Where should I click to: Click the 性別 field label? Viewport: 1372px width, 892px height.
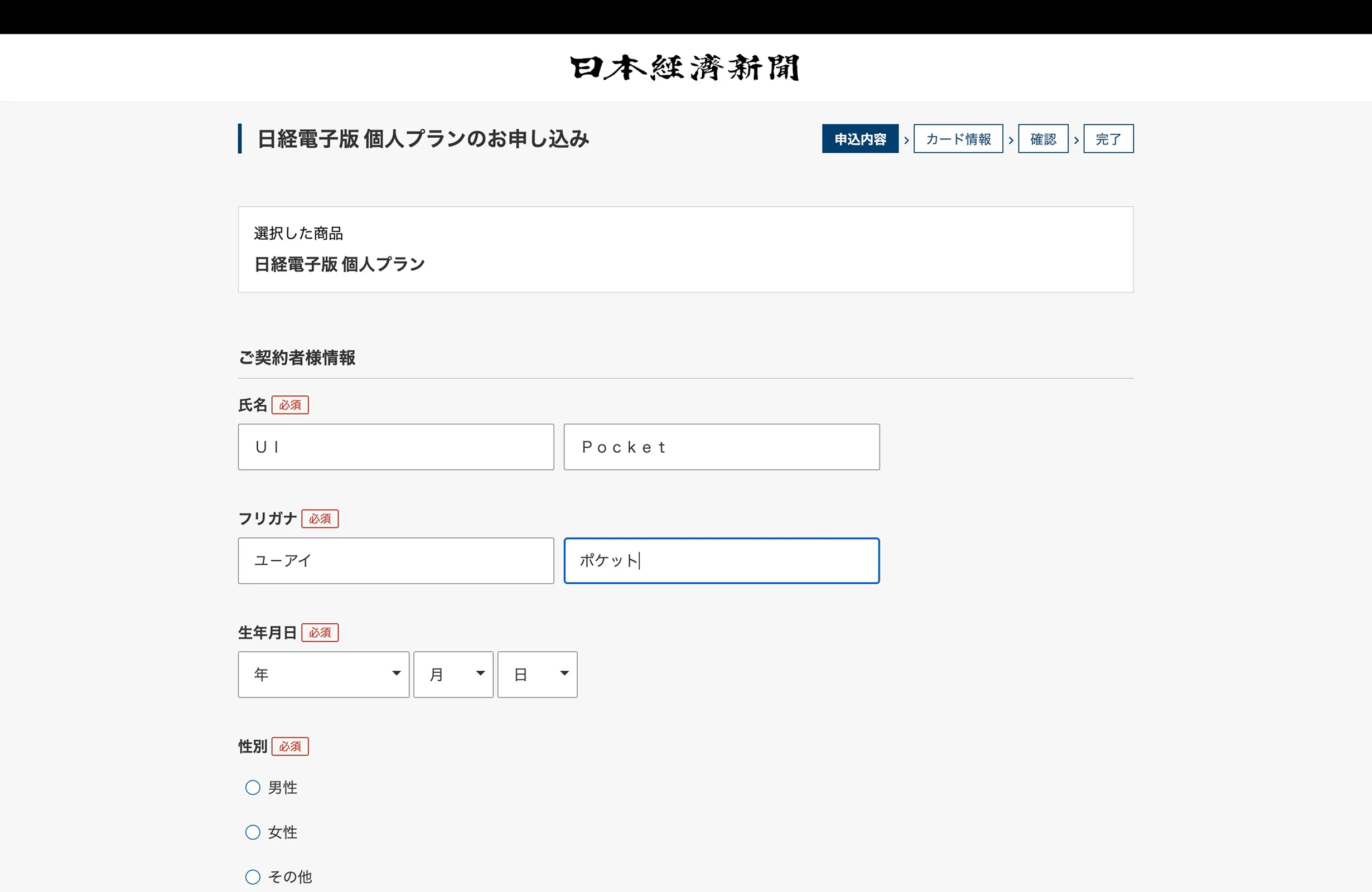(x=253, y=746)
